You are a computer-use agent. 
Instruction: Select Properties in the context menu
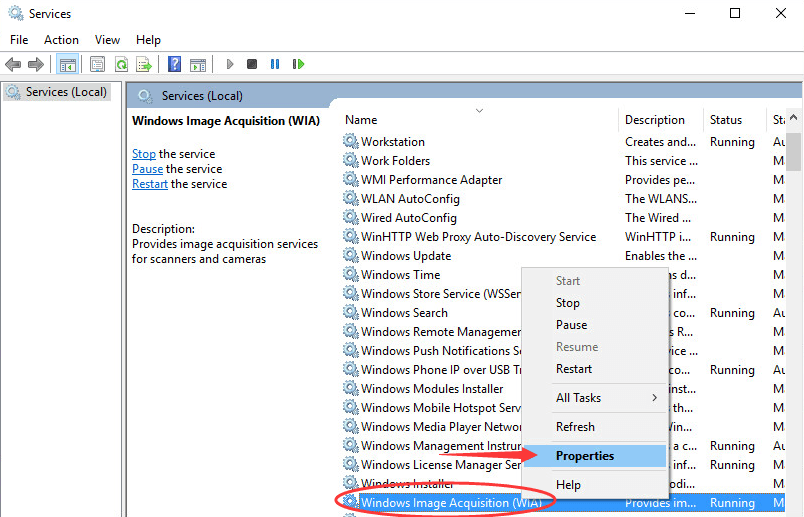point(585,456)
